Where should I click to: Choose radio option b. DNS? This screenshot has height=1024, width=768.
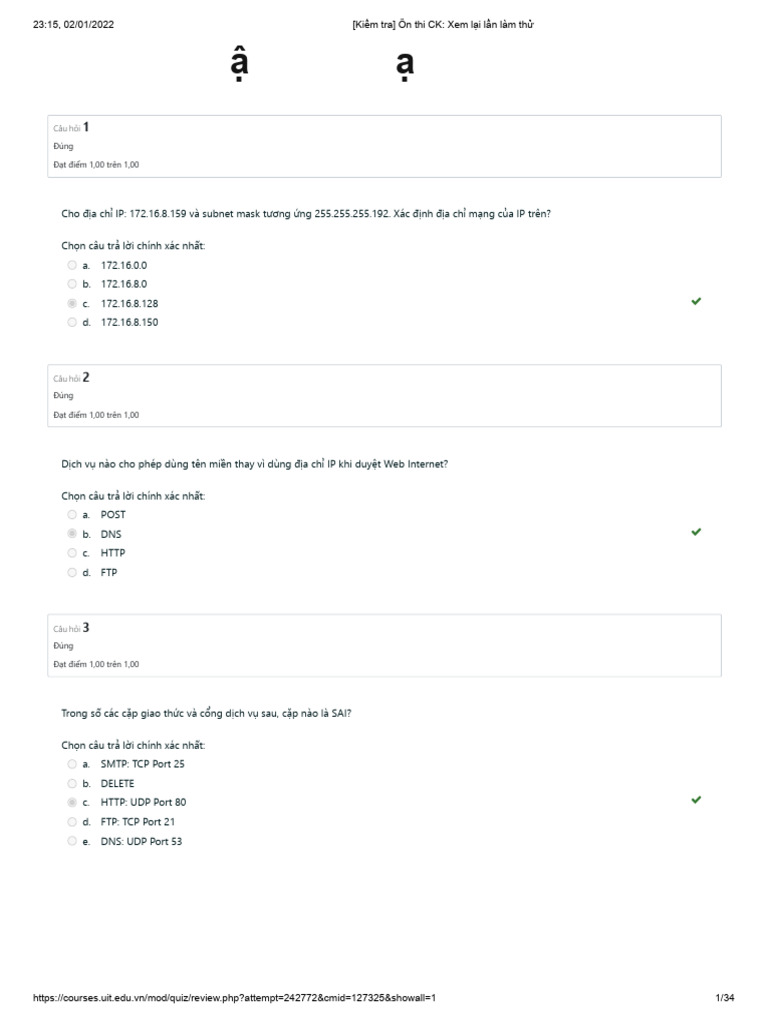pyautogui.click(x=72, y=534)
